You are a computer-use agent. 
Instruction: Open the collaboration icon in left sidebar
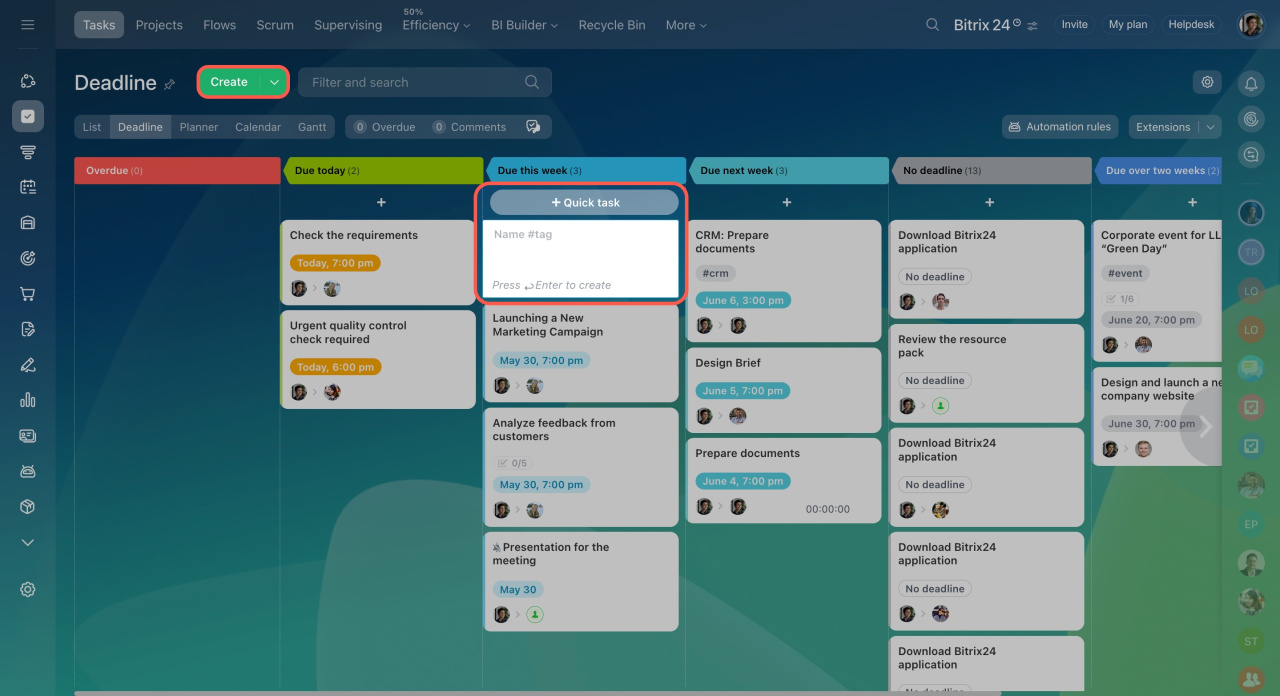click(x=28, y=81)
